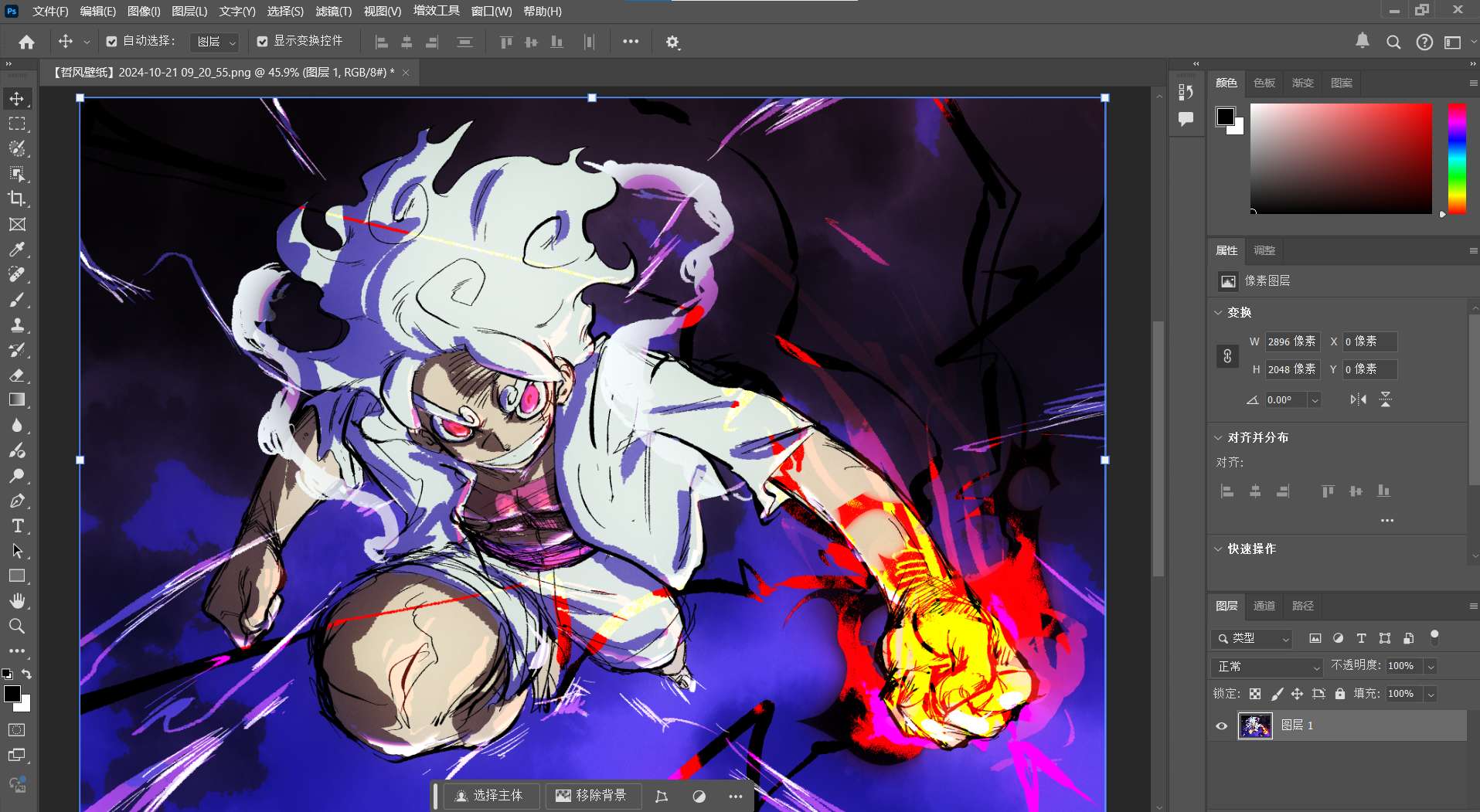The width and height of the screenshot is (1480, 812).
Task: Click the 选择主体 button
Action: point(490,796)
